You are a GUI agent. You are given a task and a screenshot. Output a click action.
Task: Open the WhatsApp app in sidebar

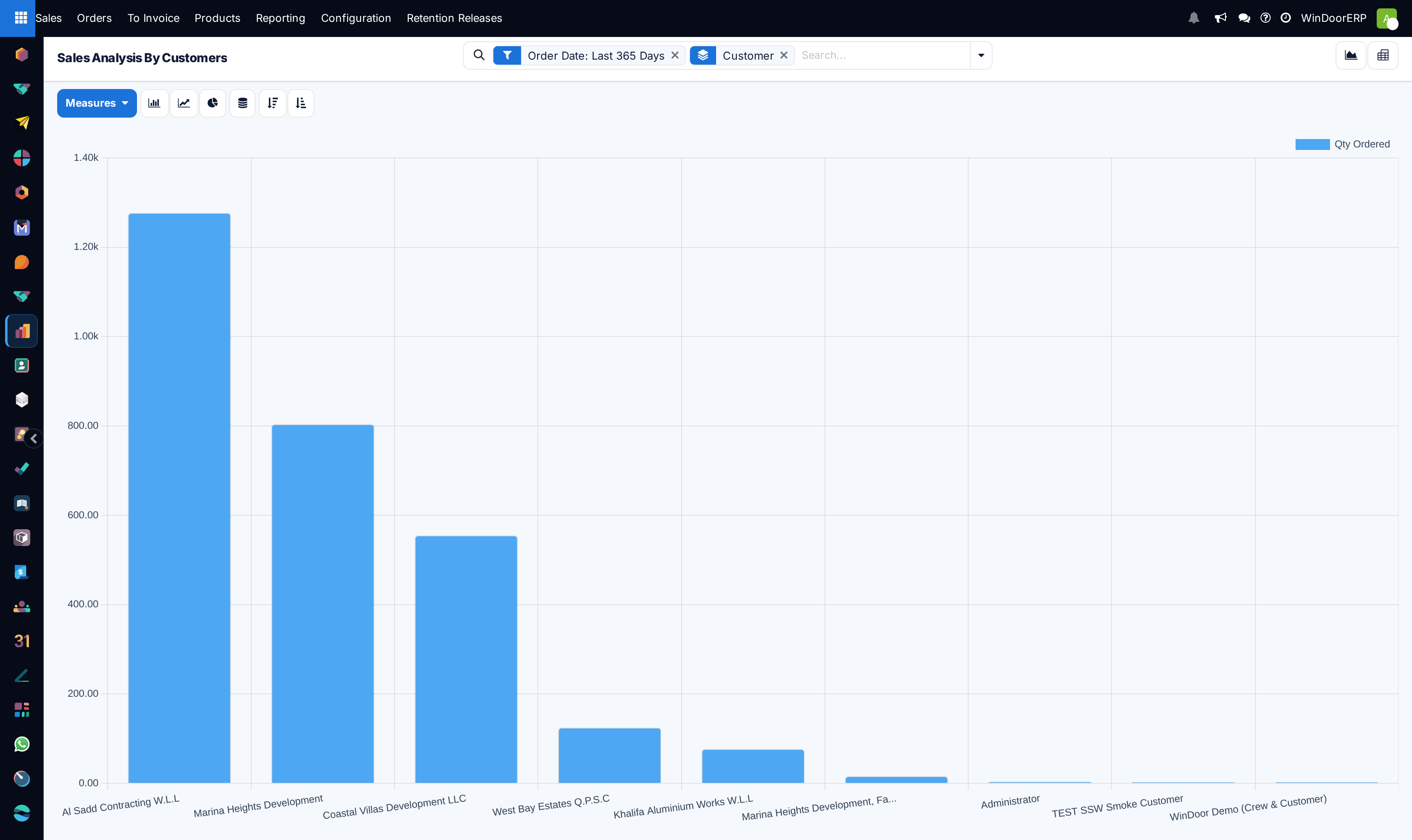[x=21, y=744]
